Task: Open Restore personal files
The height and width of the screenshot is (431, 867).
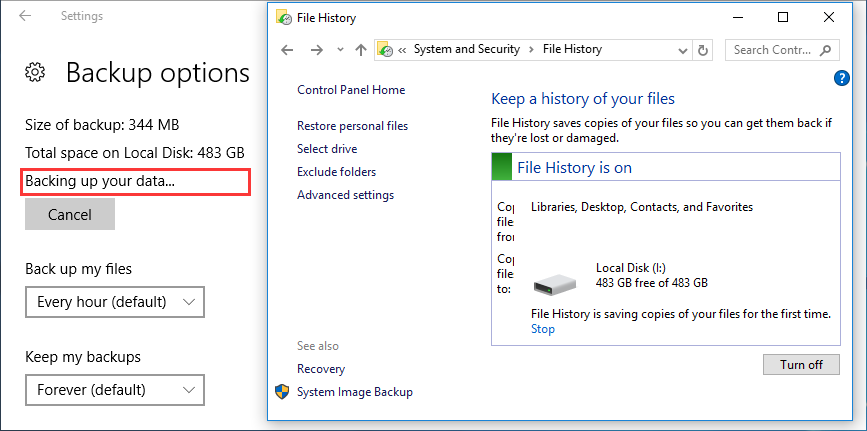Action: [x=352, y=126]
